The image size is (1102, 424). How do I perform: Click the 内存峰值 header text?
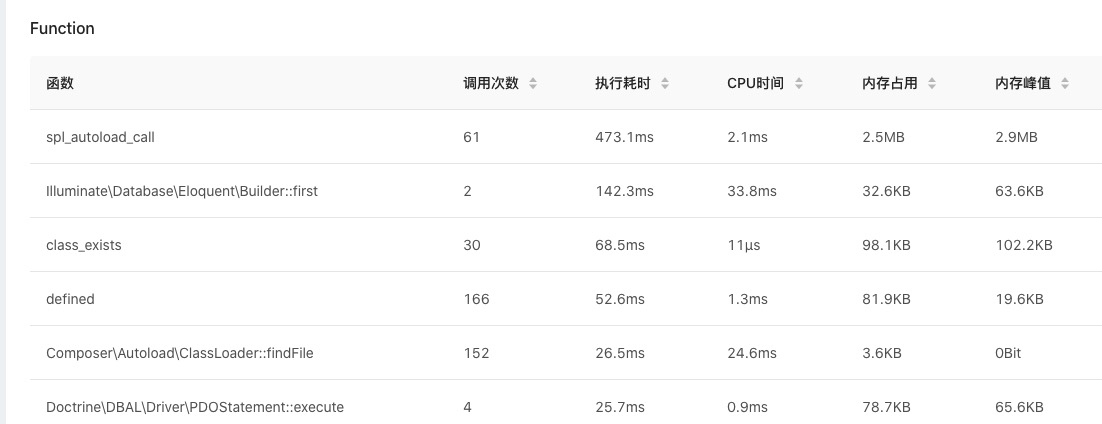[x=1023, y=84]
